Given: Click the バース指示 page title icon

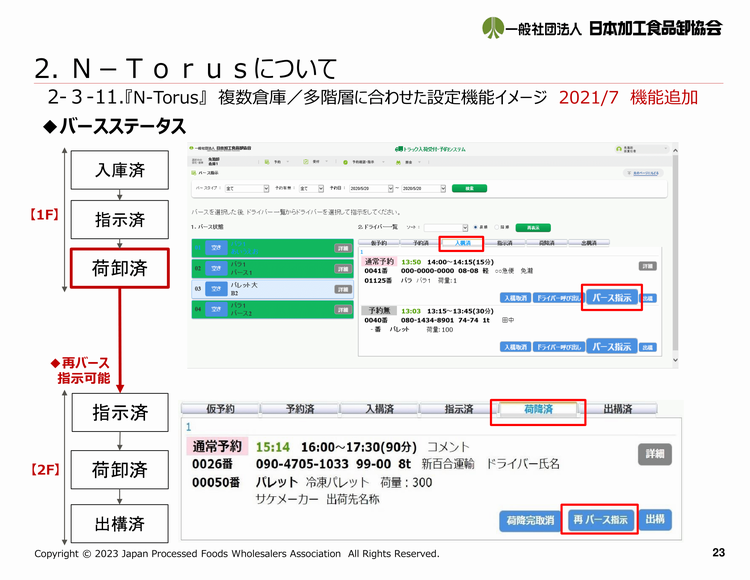Looking at the screenshot, I should coord(194,173).
